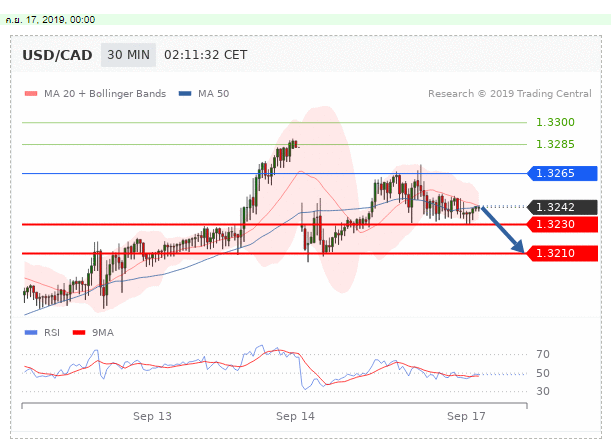Image resolution: width=611 pixels, height=448 pixels.
Task: Click the MA 20 + Bollinger Bands label
Action: (105, 93)
